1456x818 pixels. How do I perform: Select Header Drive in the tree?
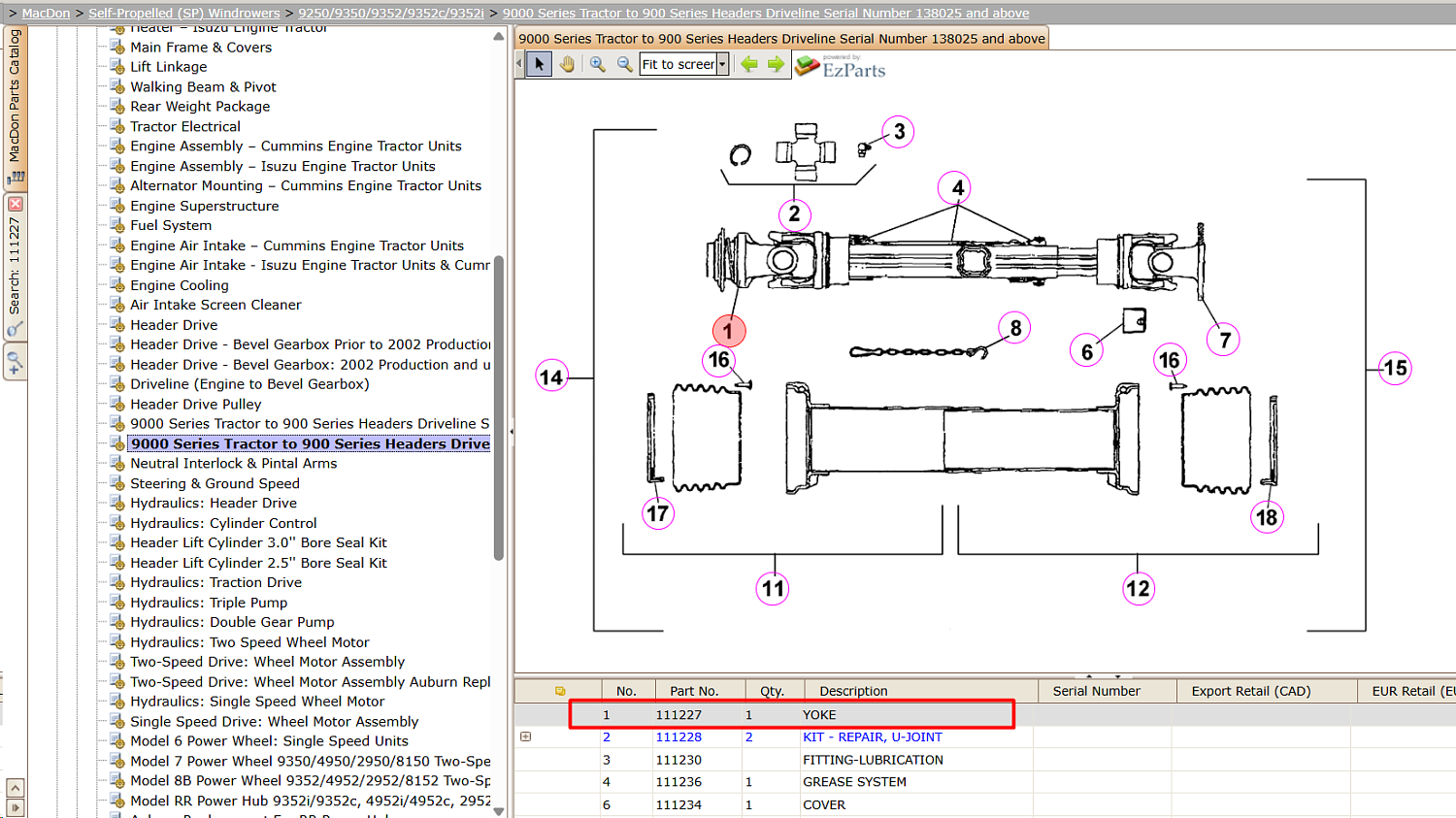(x=174, y=325)
